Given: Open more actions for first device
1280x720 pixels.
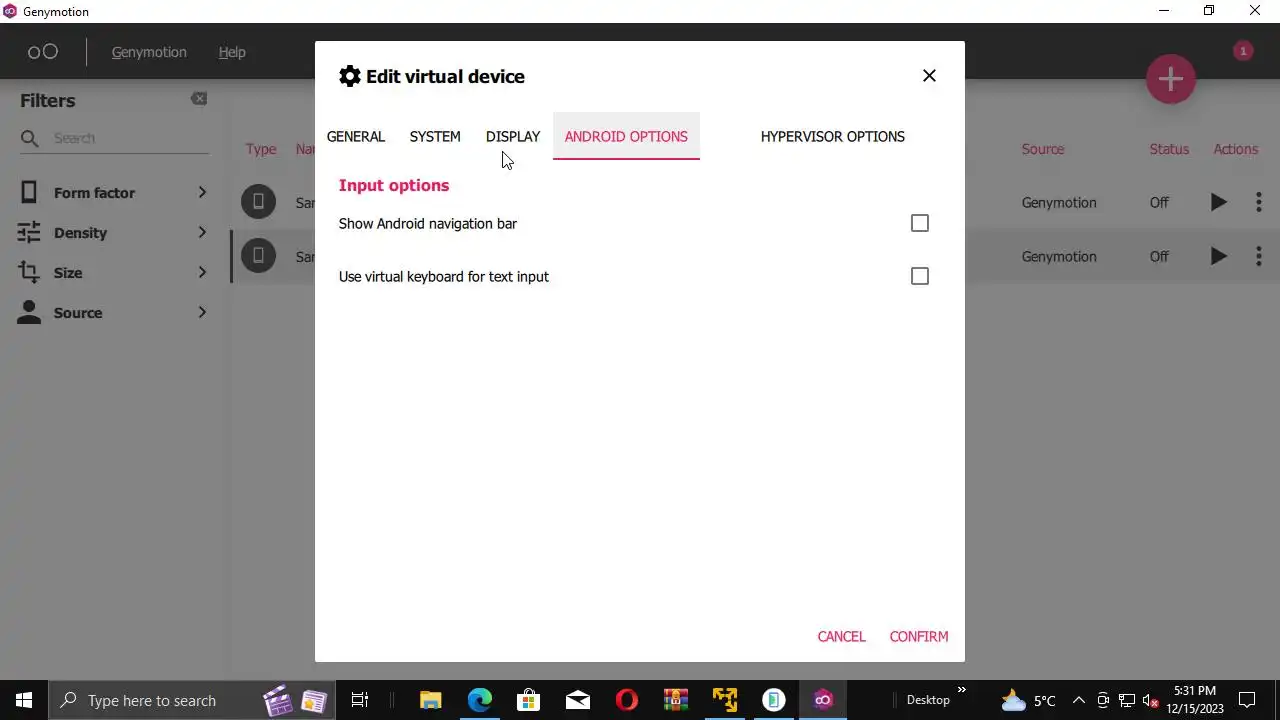Looking at the screenshot, I should [x=1258, y=202].
